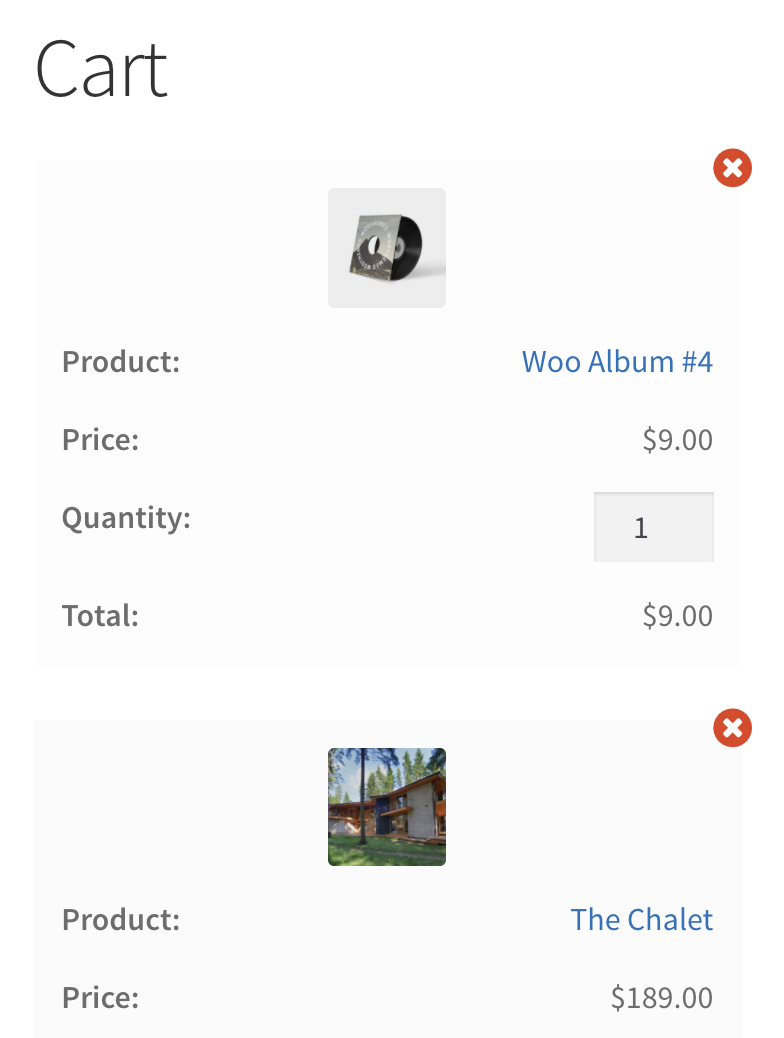Click the Price label beside $189.00
784x1038 pixels.
(100, 997)
